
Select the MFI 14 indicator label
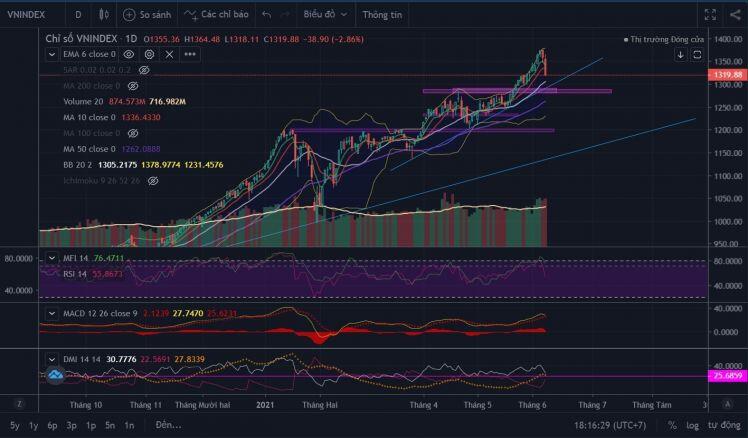tap(75, 258)
